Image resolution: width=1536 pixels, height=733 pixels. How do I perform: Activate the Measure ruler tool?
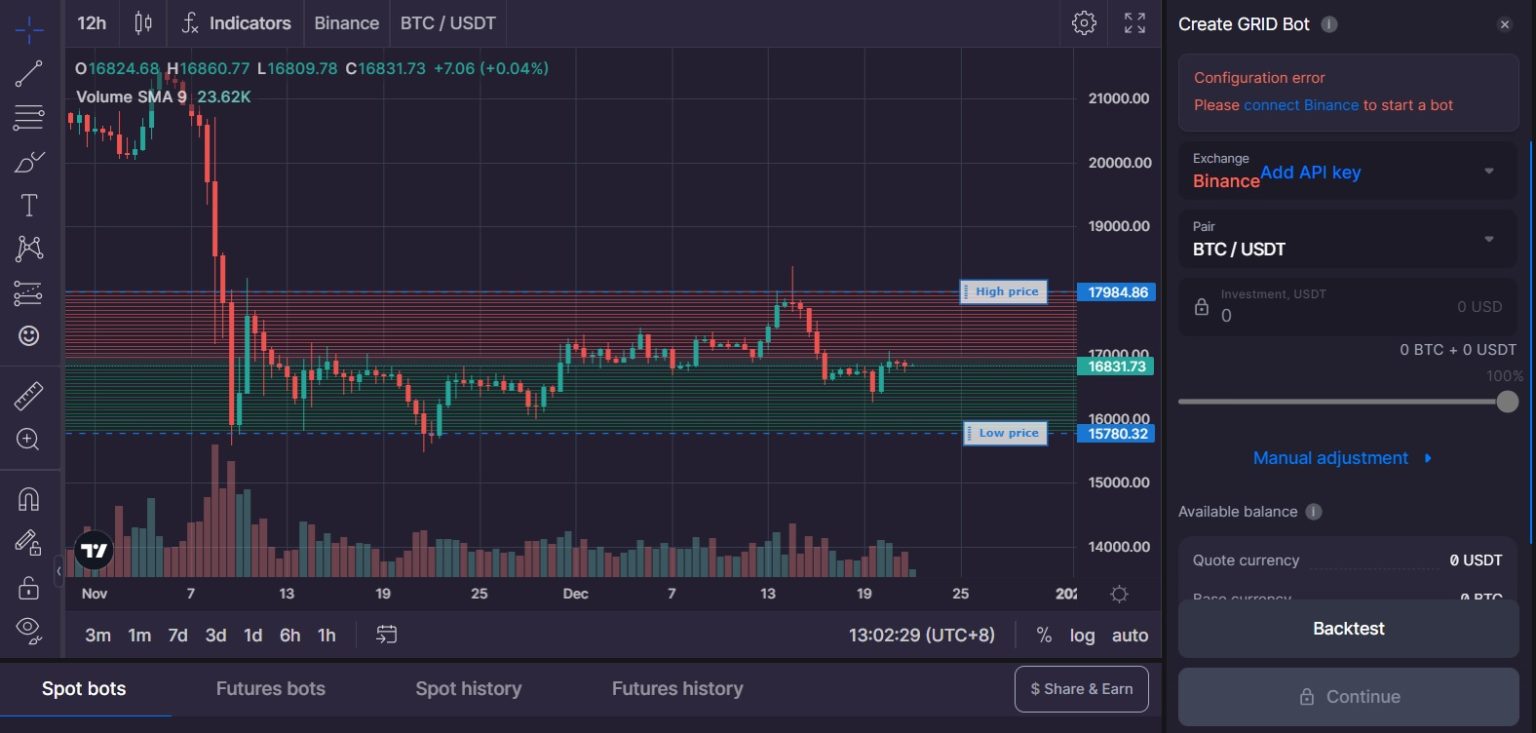coord(28,395)
